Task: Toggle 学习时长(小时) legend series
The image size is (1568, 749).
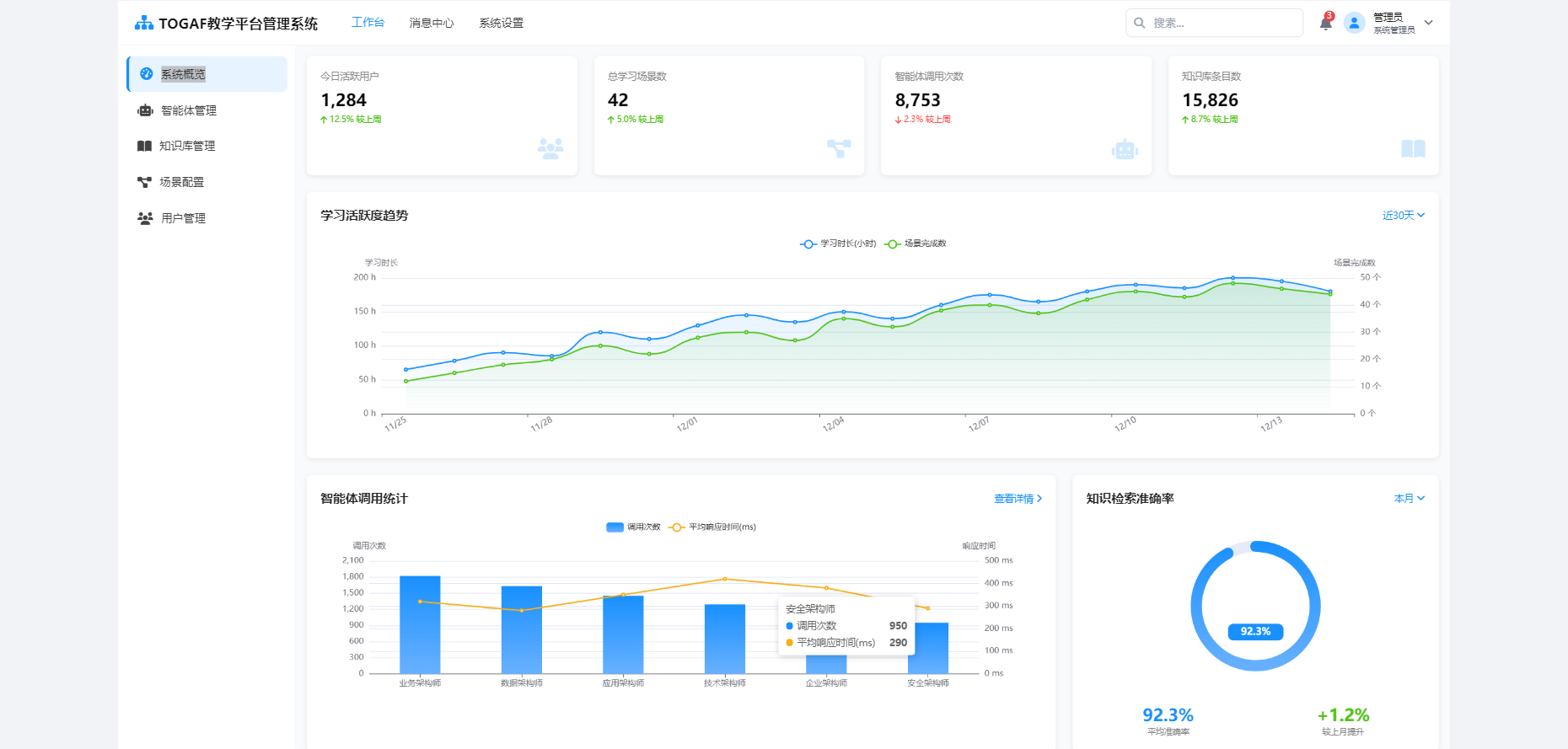Action: point(838,243)
